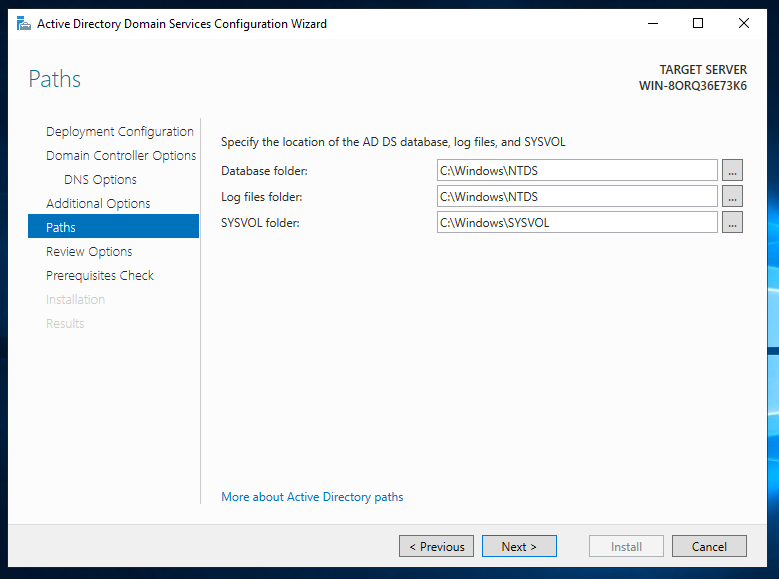Screen dimensions: 779x579
Task: Open Prerequisites Check step
Action: click(100, 275)
